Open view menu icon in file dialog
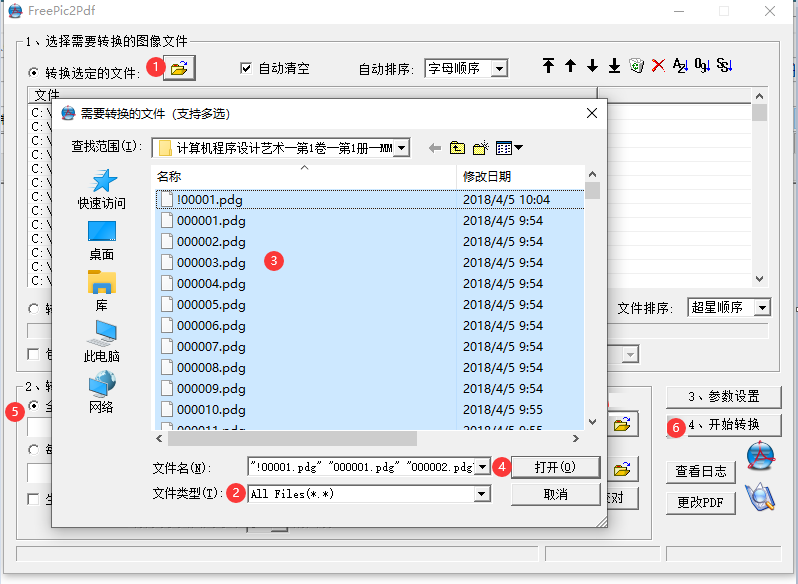 pyautogui.click(x=504, y=148)
